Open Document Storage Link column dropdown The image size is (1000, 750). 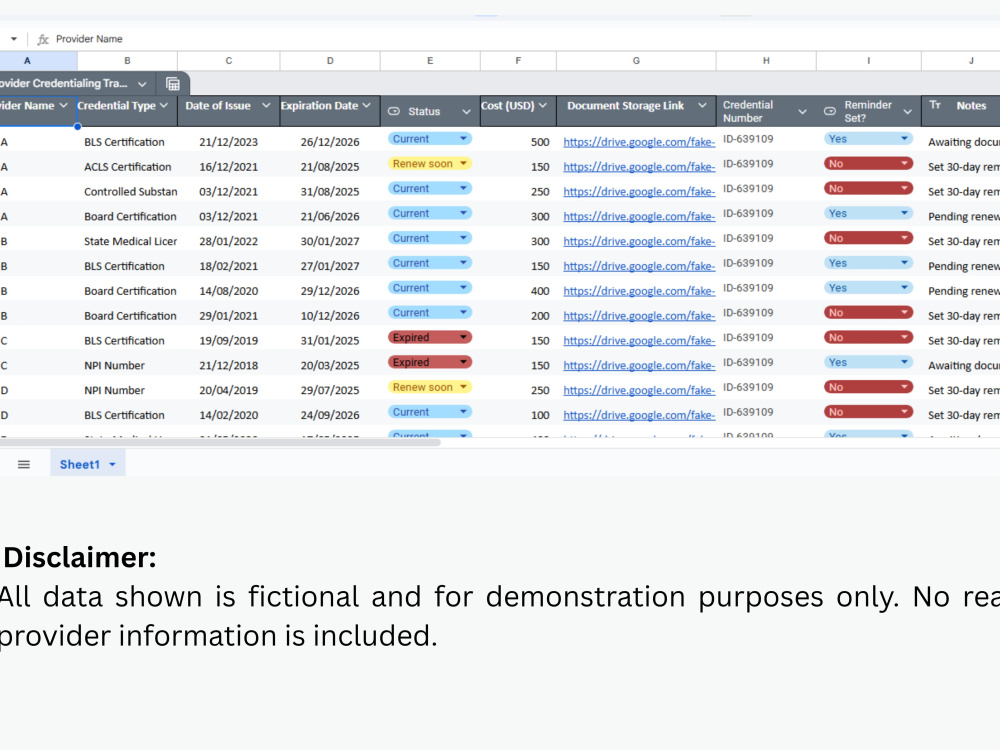(702, 105)
